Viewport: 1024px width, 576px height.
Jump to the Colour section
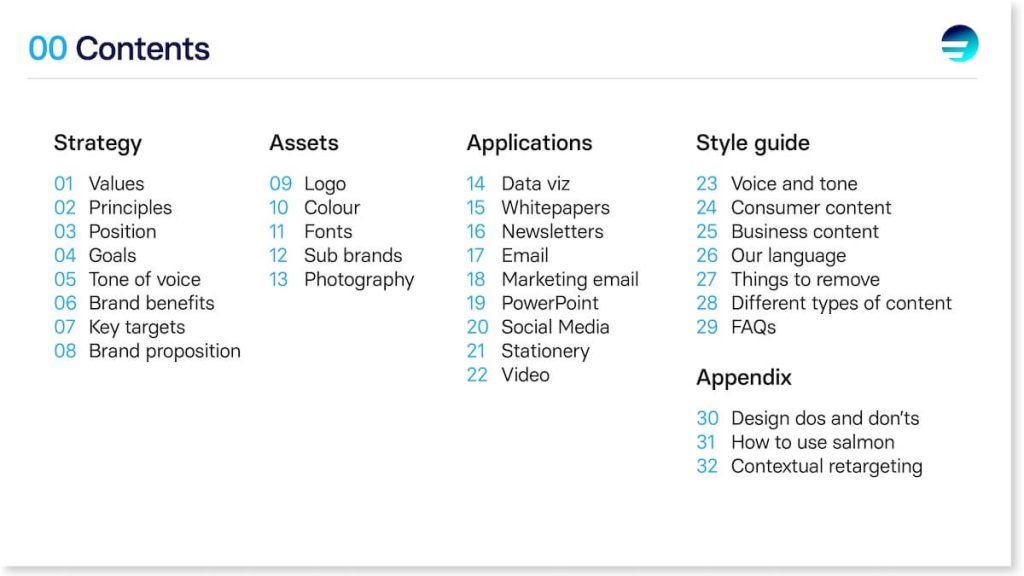tap(315, 208)
